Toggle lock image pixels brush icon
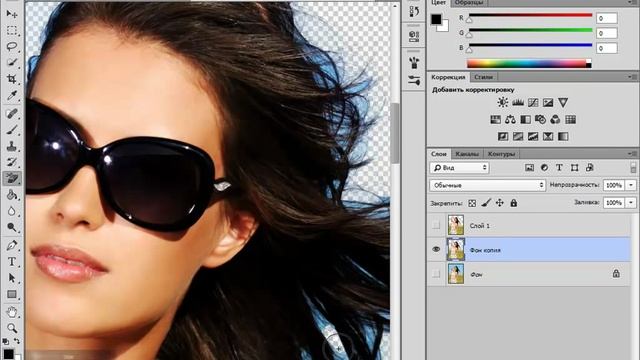This screenshot has height=360, width=640. [486, 202]
